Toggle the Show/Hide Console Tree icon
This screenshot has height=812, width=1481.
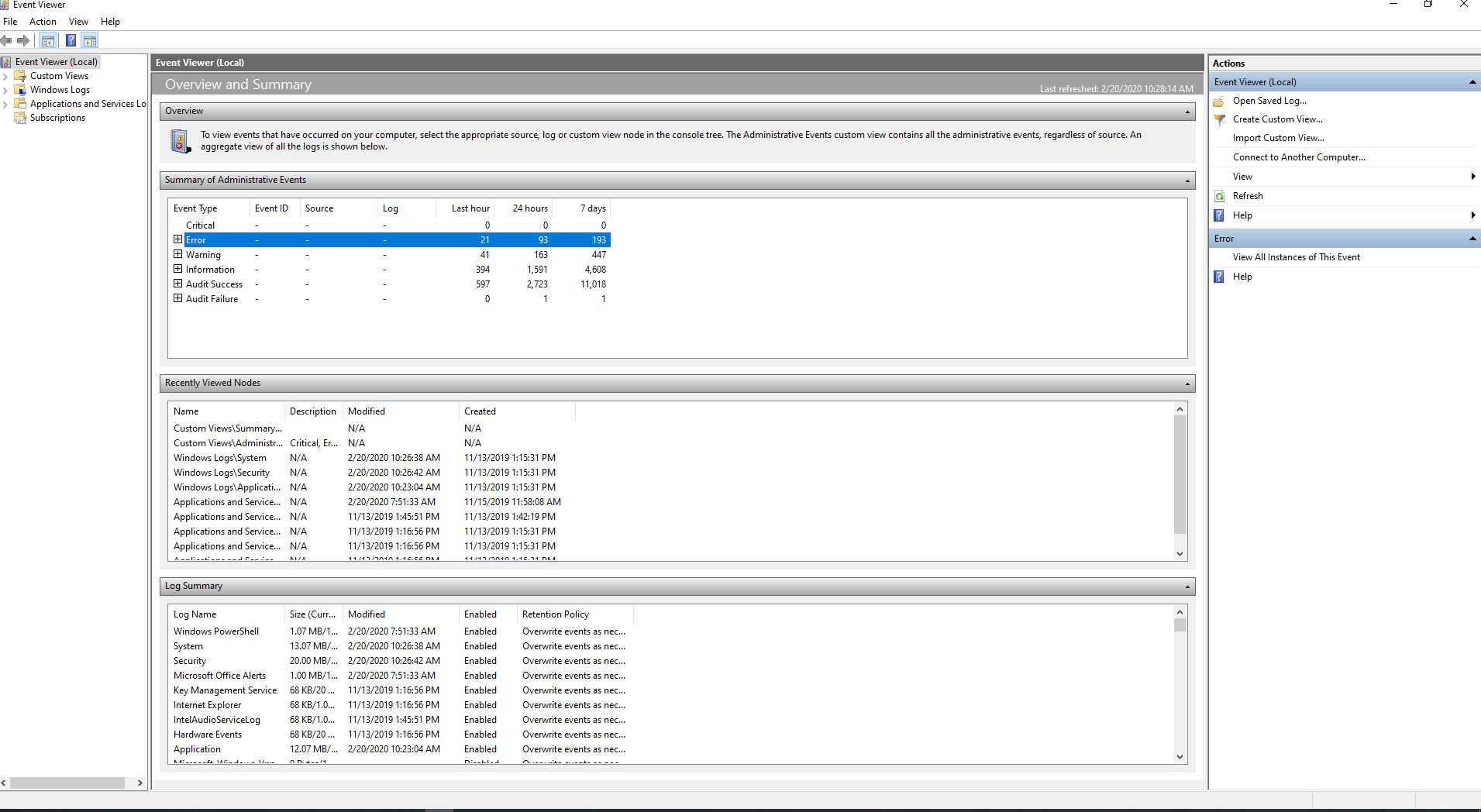pos(48,41)
